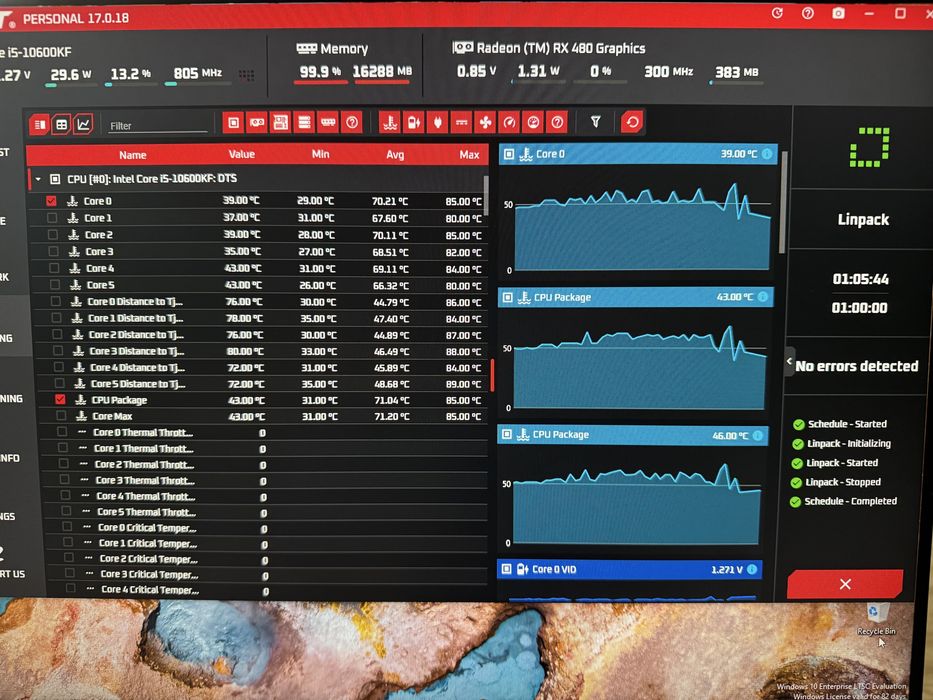933x700 pixels.
Task: Uncheck the Core 0 temperature checkbox
Action: tap(51, 201)
